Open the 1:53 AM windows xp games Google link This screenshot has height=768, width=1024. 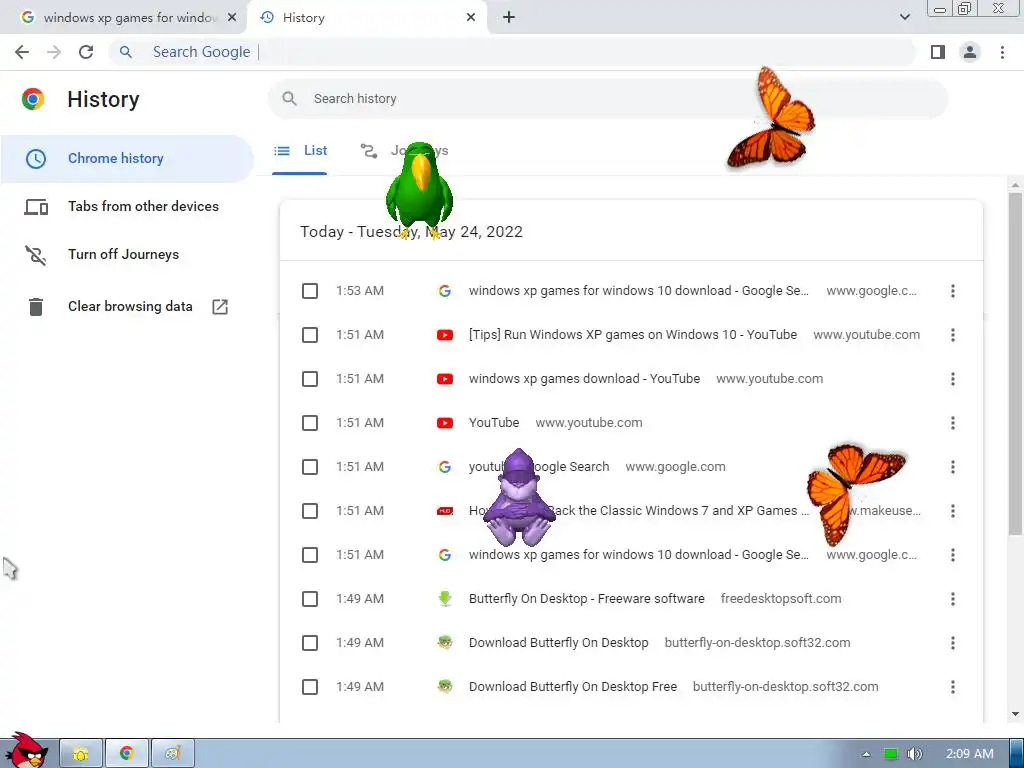click(639, 291)
